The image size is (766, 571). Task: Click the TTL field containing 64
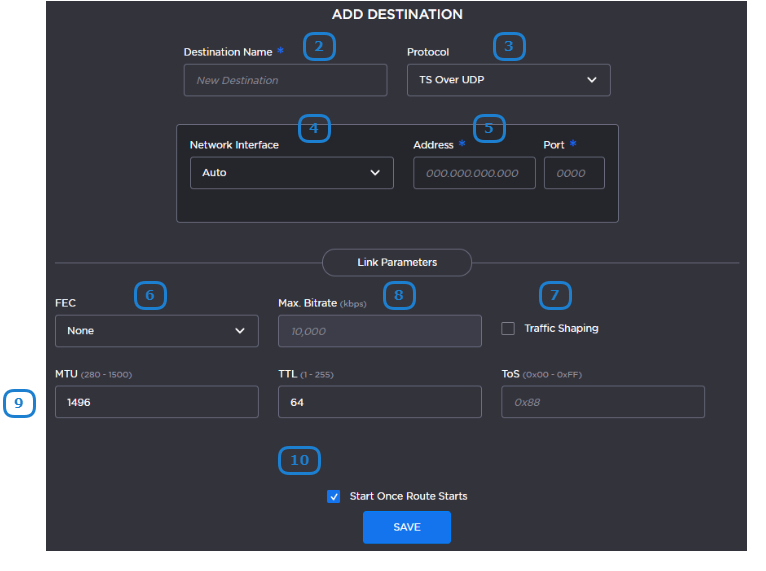[x=379, y=402]
